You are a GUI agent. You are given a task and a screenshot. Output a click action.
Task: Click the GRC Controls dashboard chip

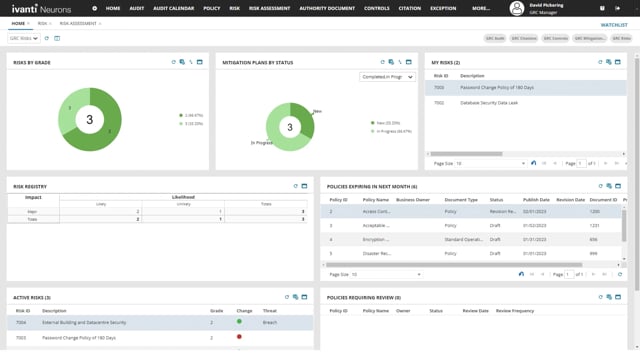point(556,38)
